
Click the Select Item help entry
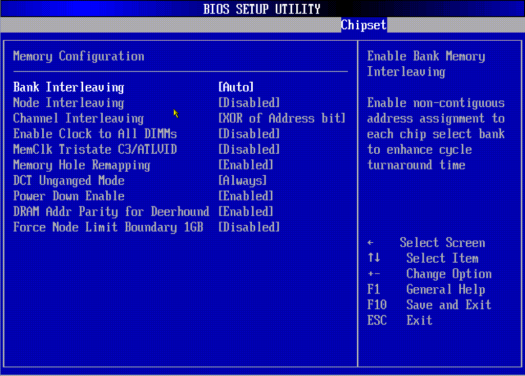pyautogui.click(x=442, y=258)
